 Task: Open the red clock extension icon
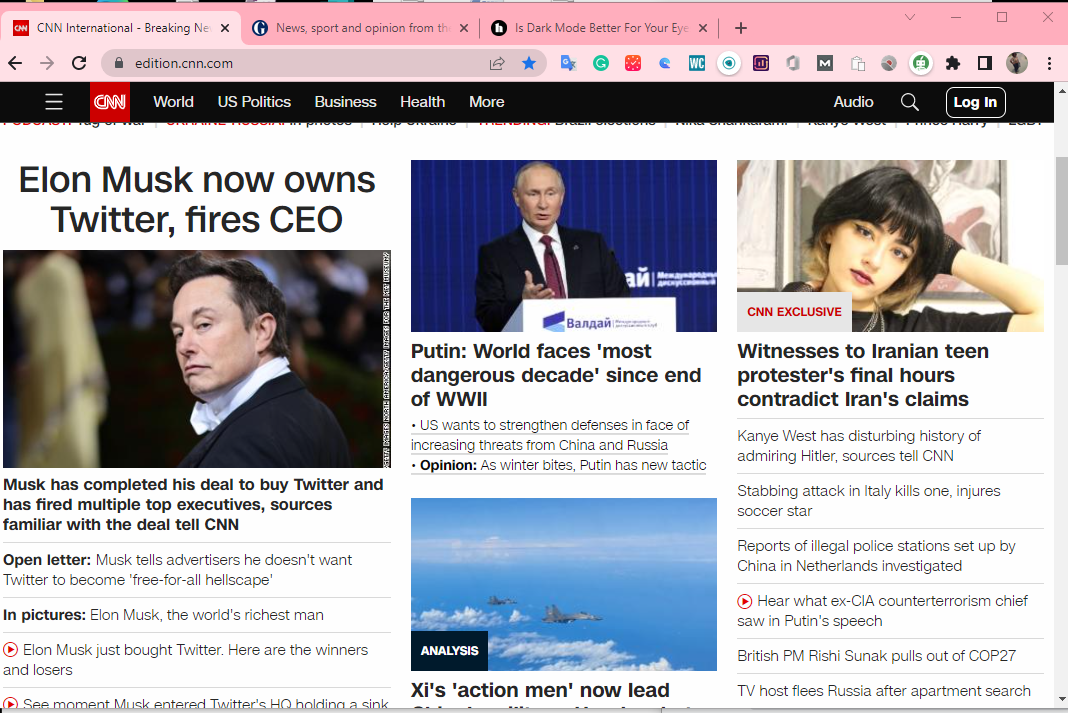point(633,63)
